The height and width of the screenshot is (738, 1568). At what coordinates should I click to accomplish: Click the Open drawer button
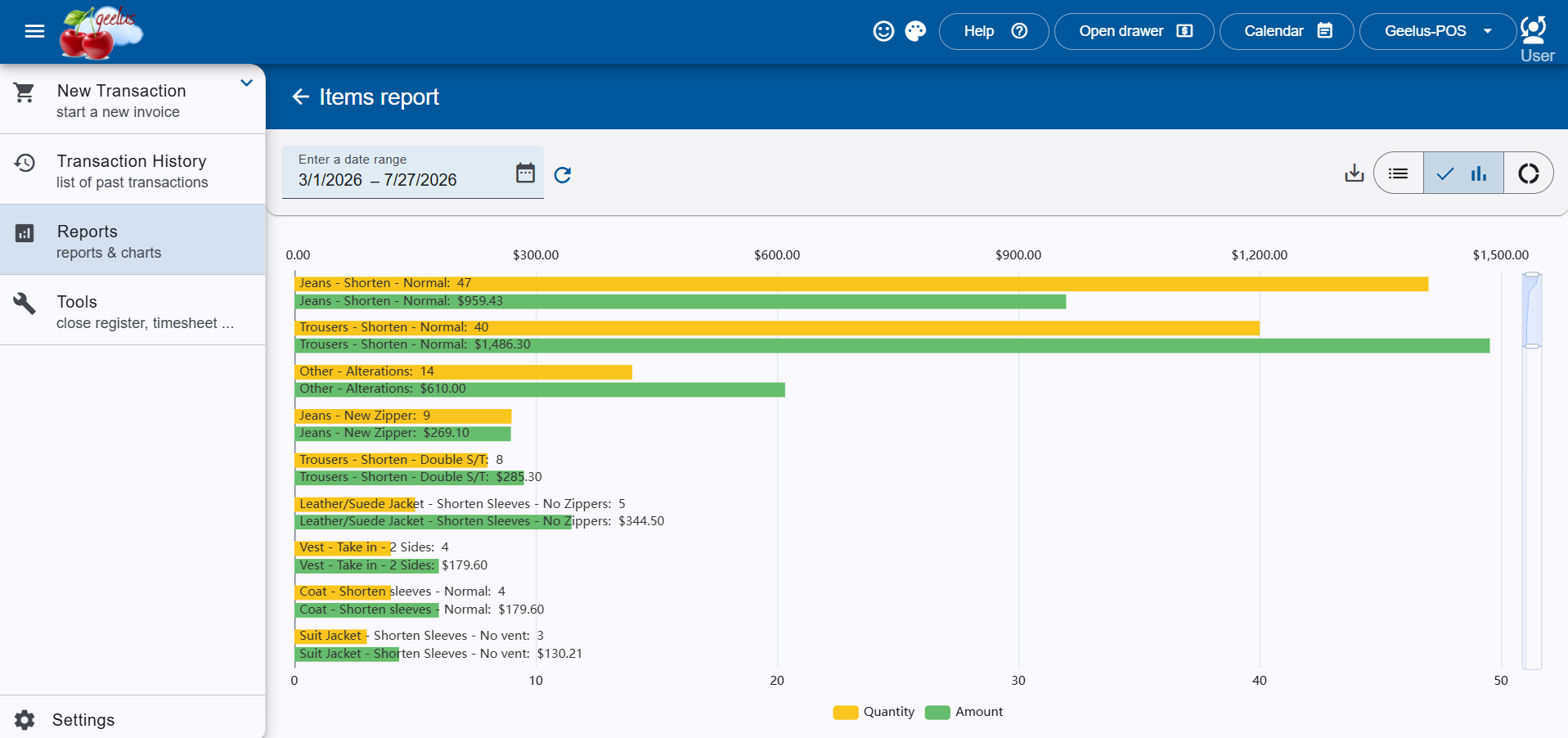click(1134, 31)
